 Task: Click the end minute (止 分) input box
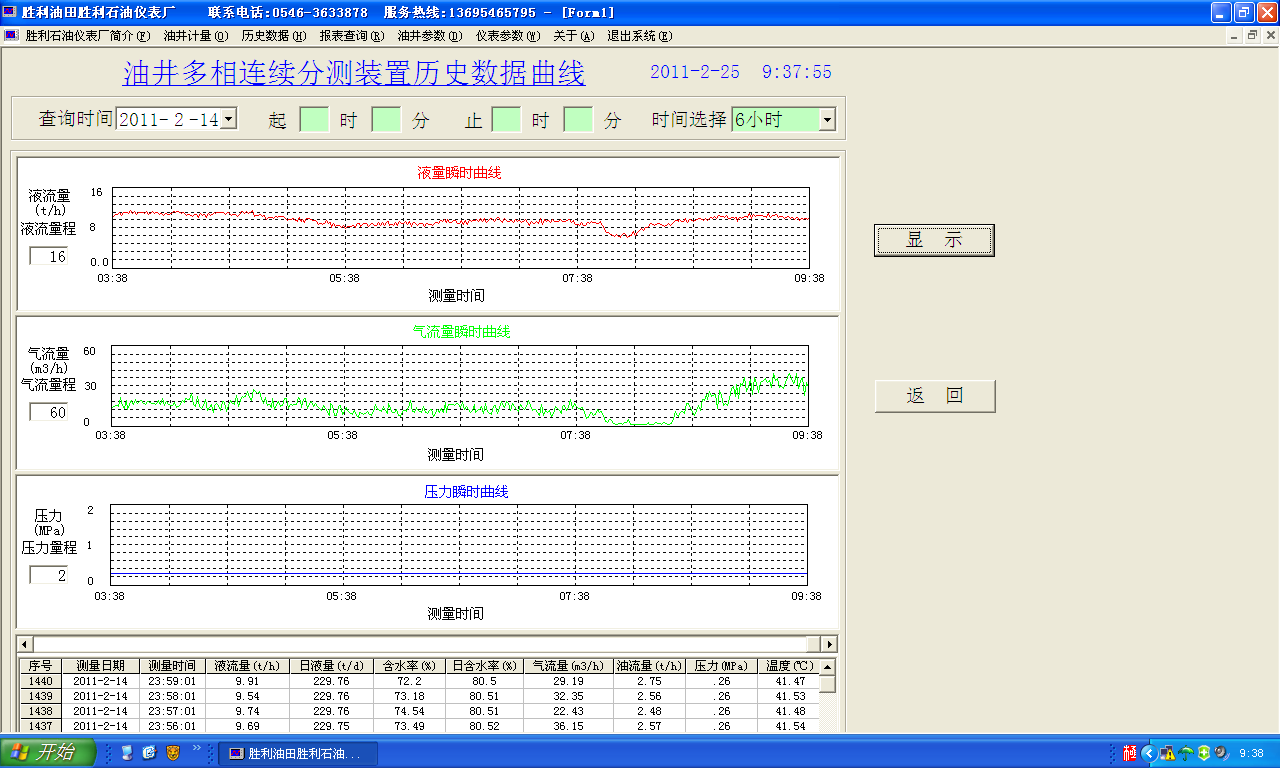coord(578,120)
